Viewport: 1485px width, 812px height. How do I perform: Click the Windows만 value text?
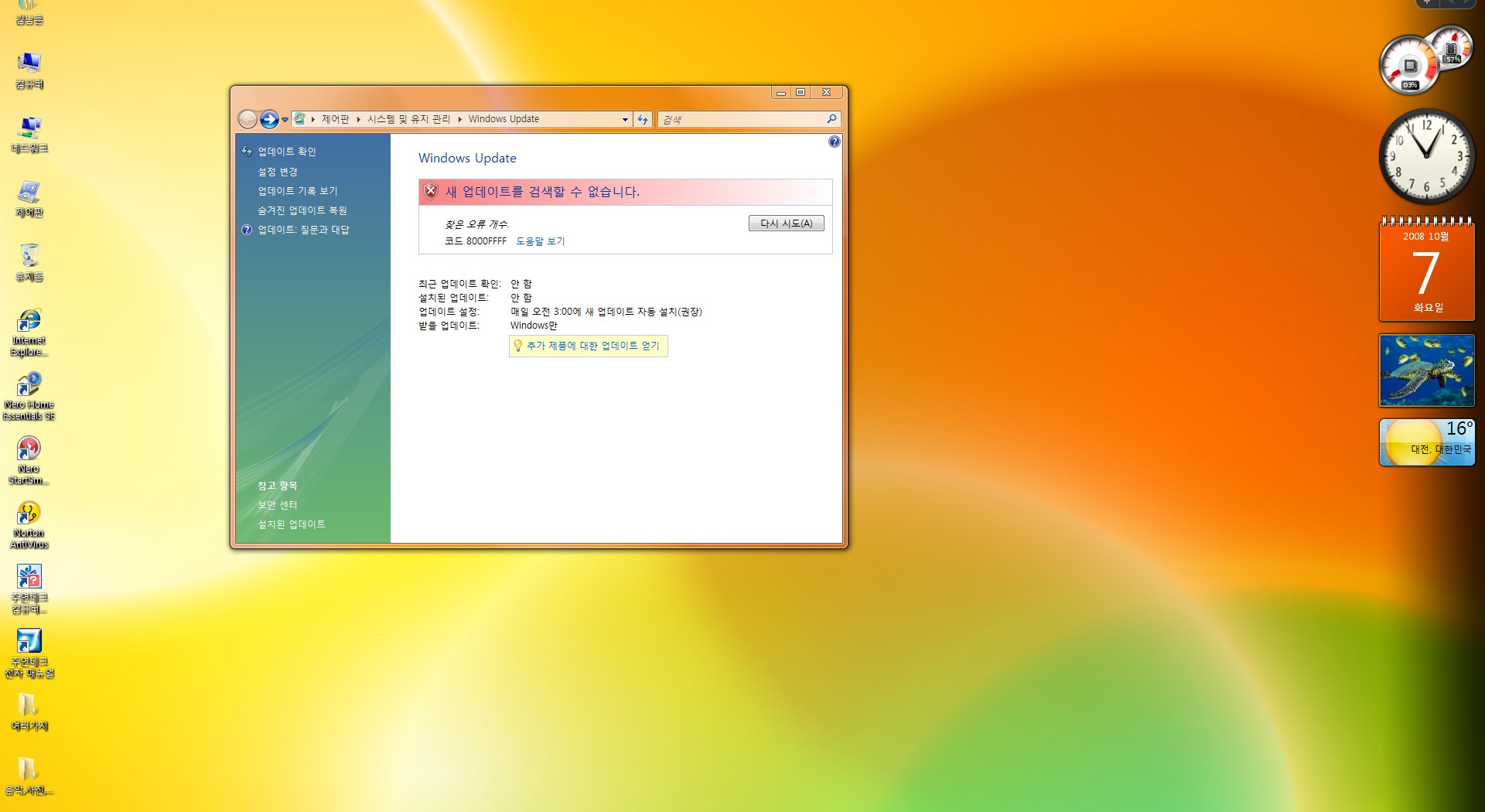coord(534,326)
